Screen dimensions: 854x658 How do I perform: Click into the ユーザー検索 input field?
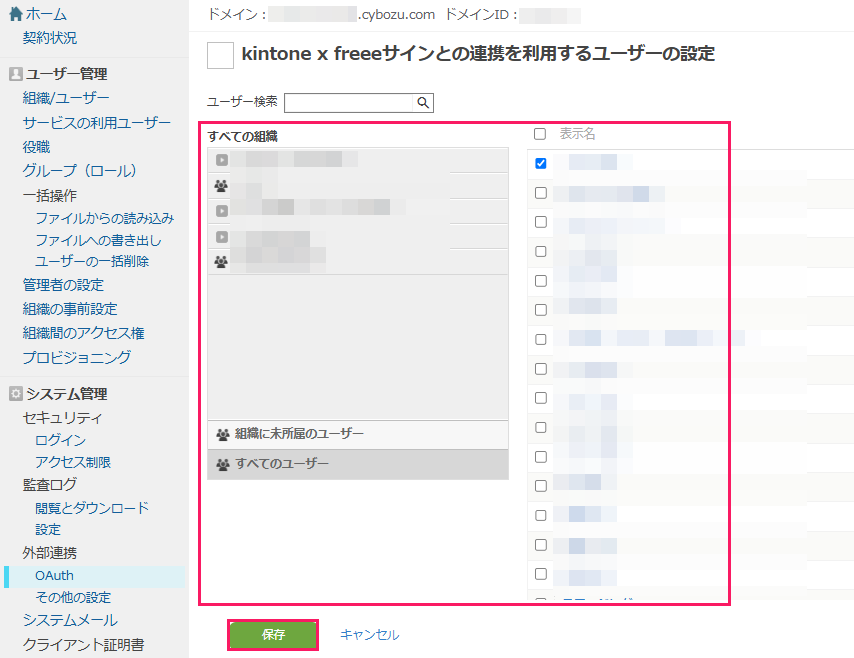349,102
